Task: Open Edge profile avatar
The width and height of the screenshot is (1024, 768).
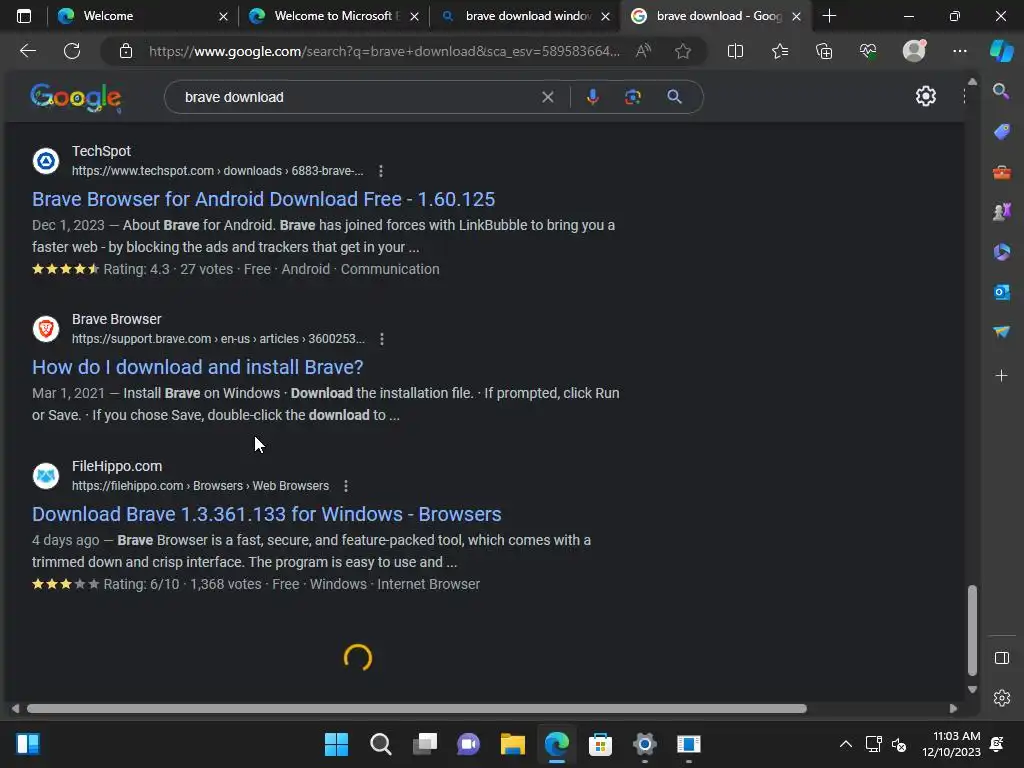Action: click(x=914, y=50)
